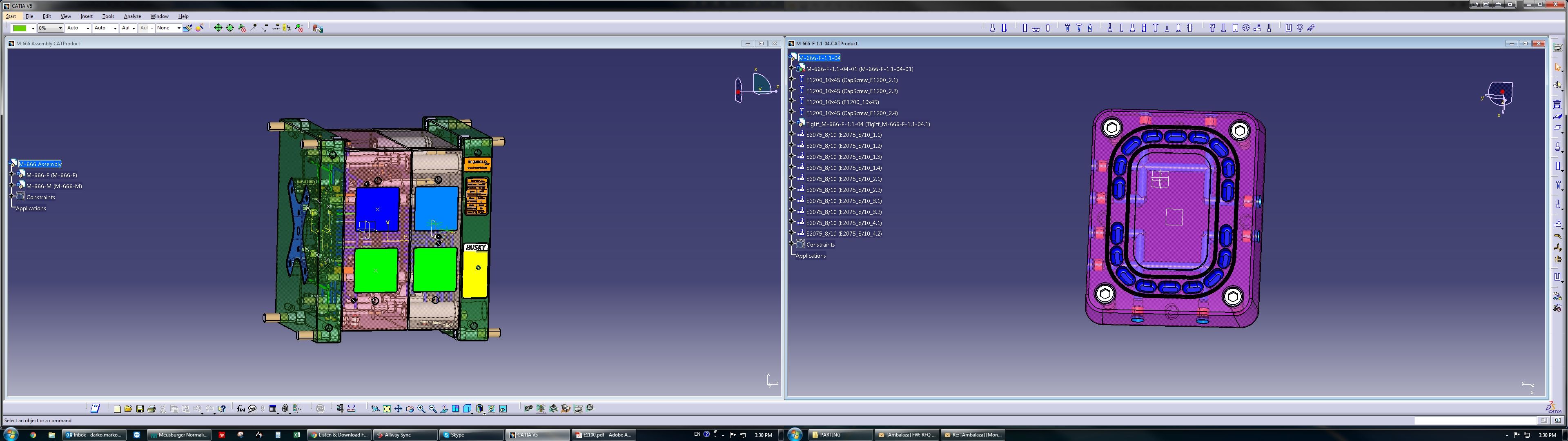Open the None dropdown in graphic properties

coord(178,28)
